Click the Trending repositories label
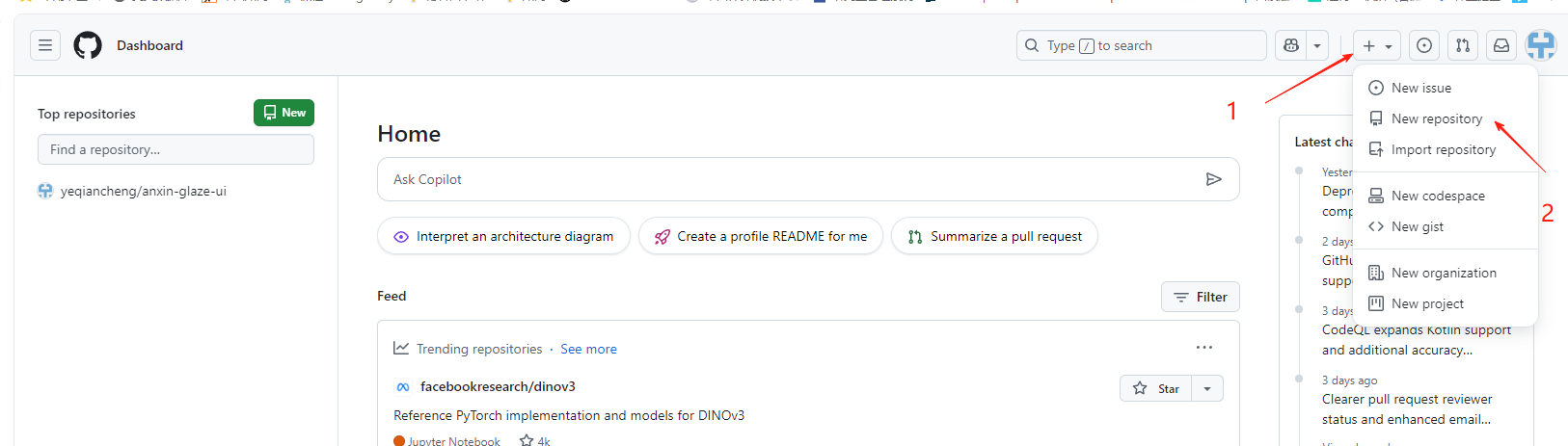The image size is (1568, 446). click(x=479, y=349)
